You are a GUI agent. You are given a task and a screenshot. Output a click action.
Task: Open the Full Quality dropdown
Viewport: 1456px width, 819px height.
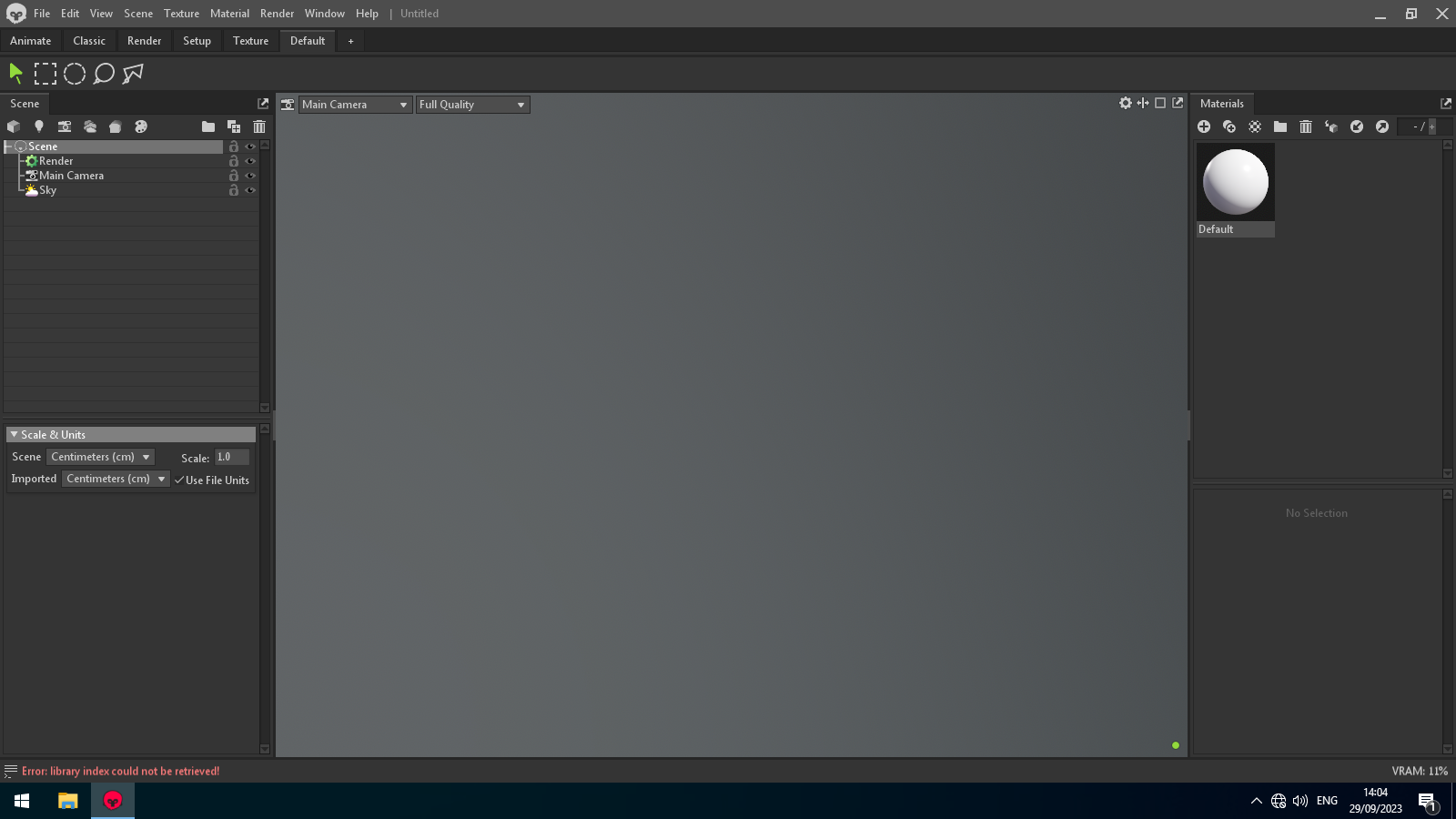click(x=472, y=105)
